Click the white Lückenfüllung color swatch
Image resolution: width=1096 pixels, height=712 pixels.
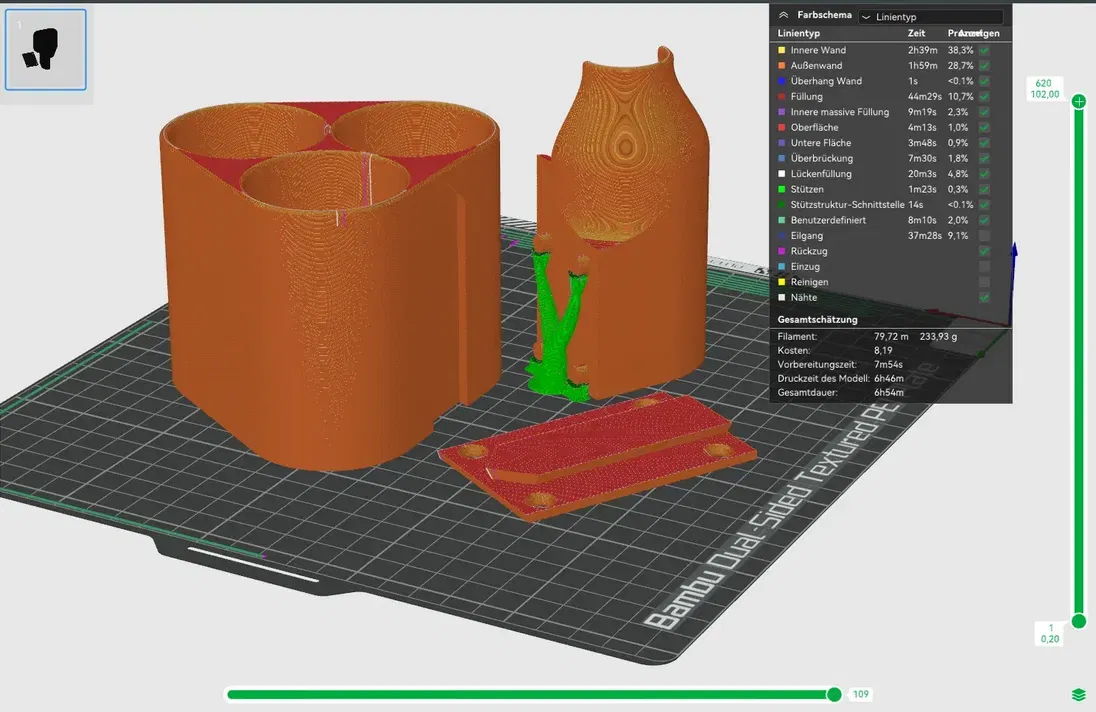(781, 174)
